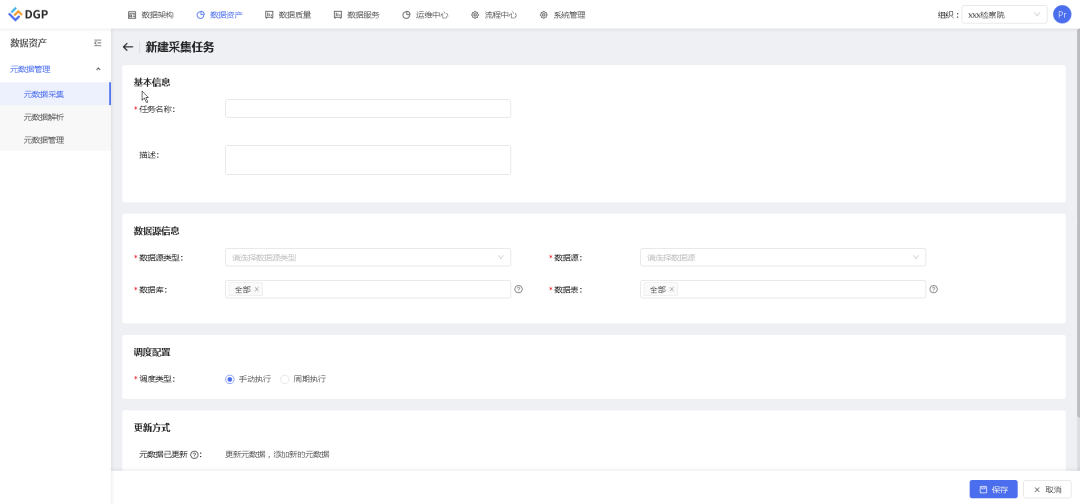1080x504 pixels.
Task: Open the 数据源类型 dropdown
Action: click(x=368, y=257)
